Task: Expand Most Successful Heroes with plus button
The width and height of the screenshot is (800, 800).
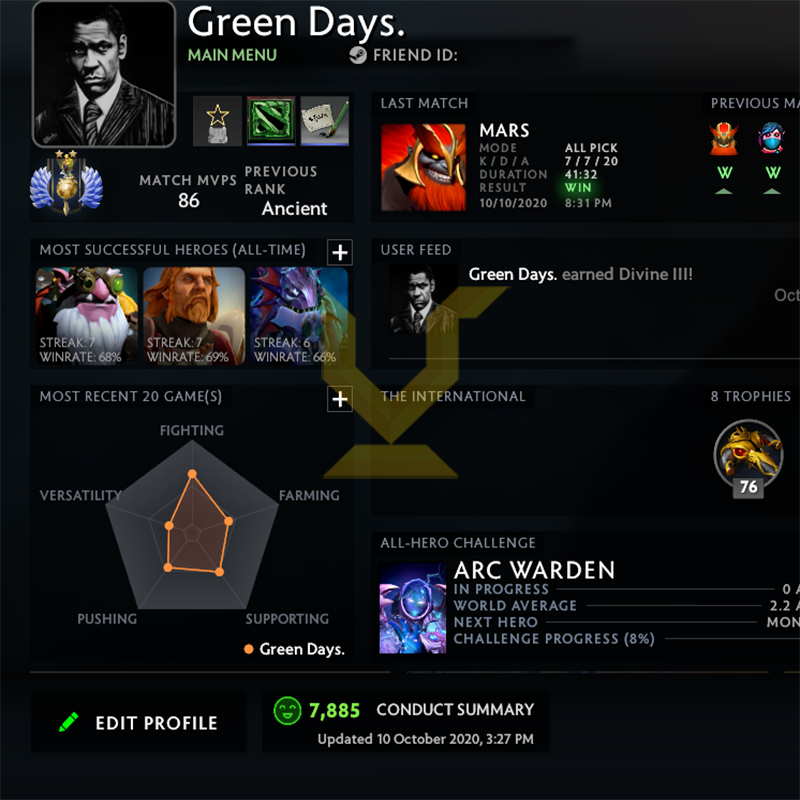Action: click(x=340, y=252)
